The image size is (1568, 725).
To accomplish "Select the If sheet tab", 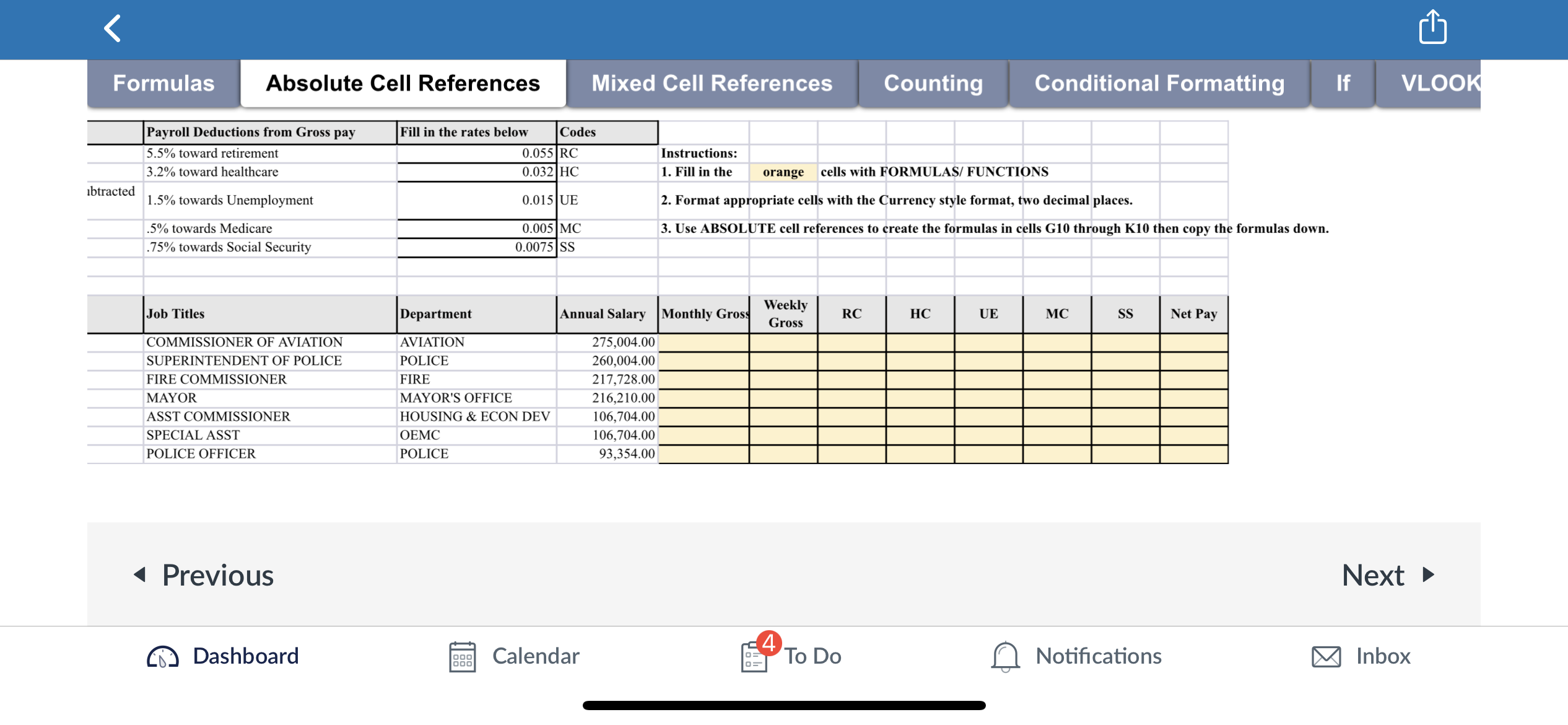I will coord(1341,83).
